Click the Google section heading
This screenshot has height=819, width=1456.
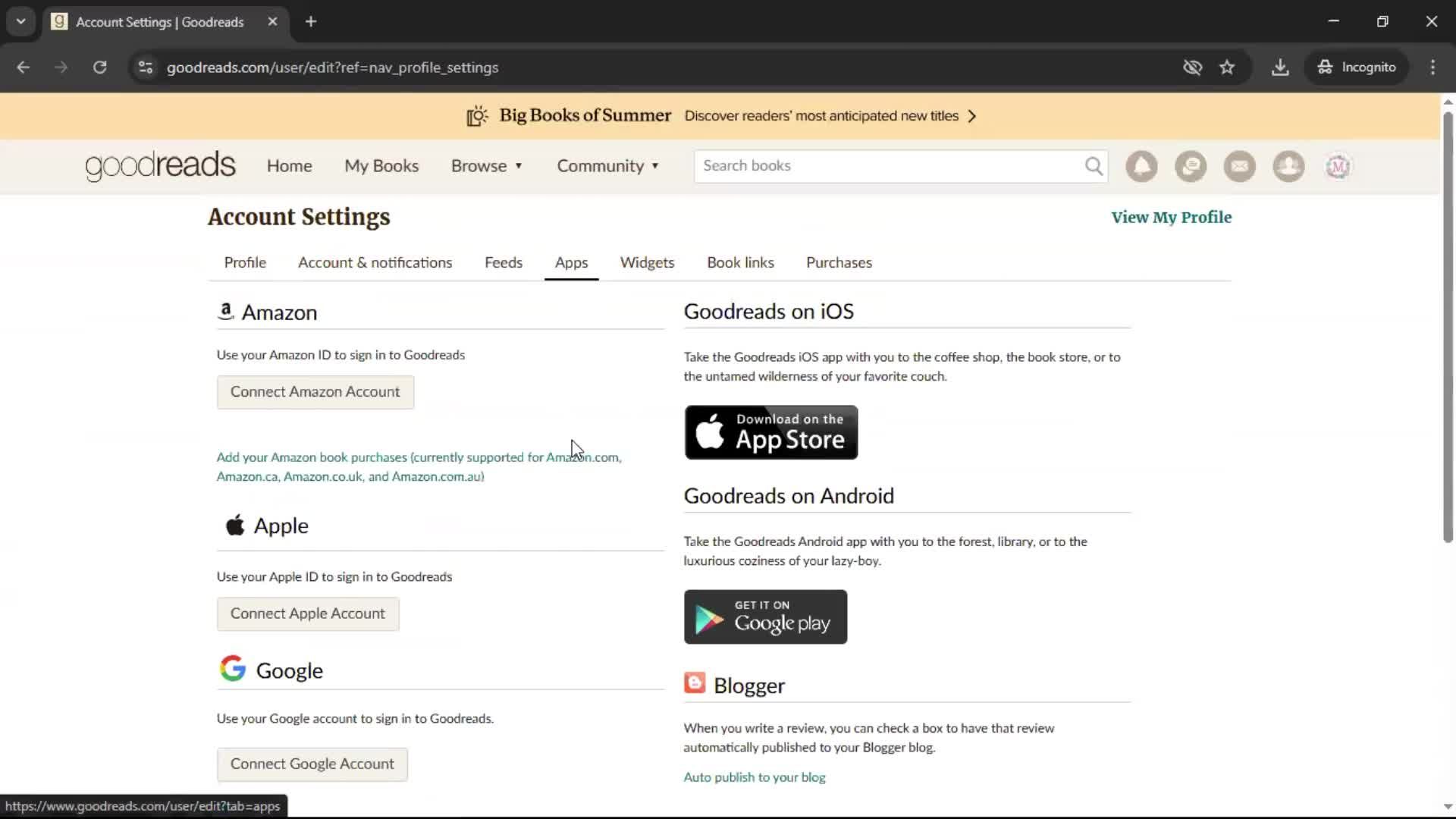(x=289, y=671)
